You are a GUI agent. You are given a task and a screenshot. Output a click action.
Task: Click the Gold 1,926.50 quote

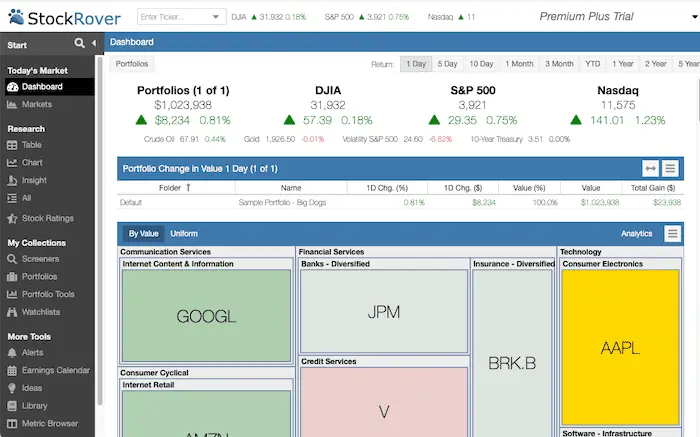pyautogui.click(x=284, y=139)
